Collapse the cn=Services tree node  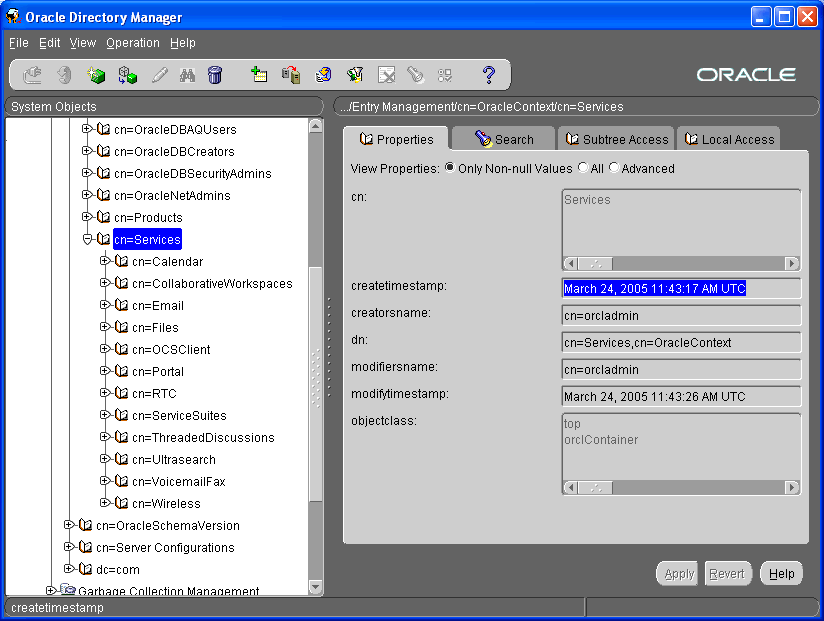[87, 239]
